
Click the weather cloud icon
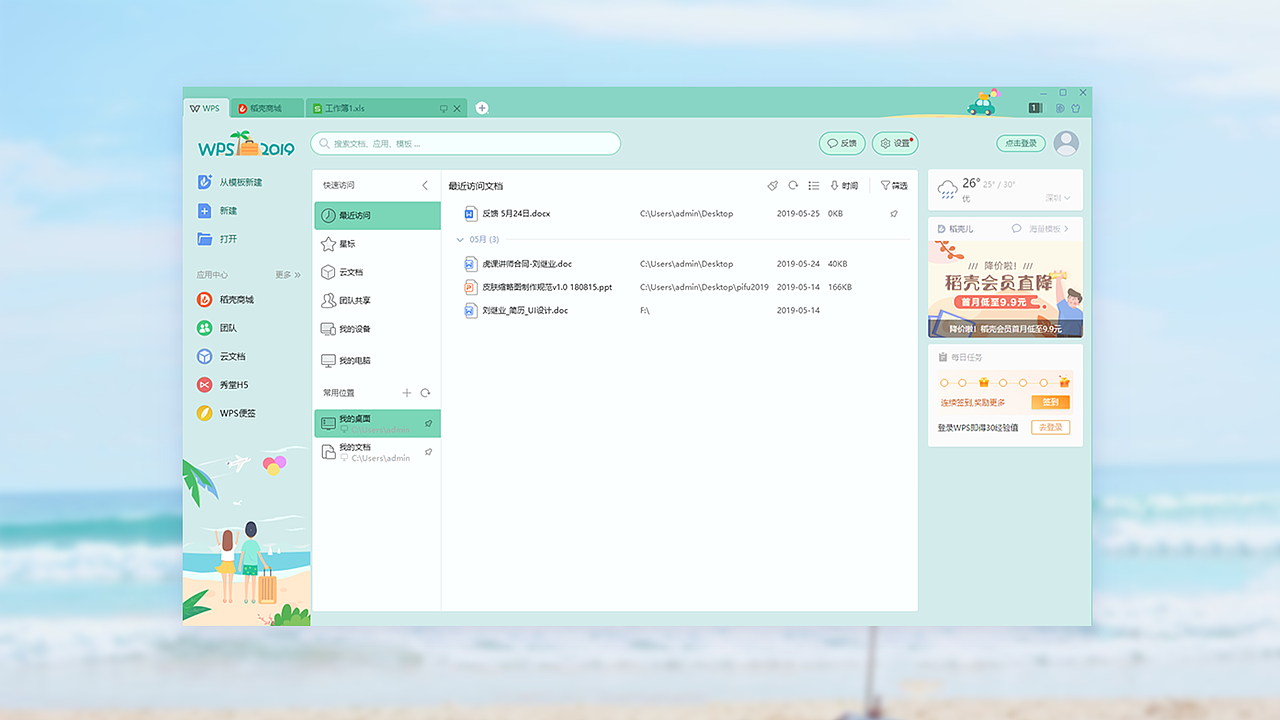click(947, 189)
